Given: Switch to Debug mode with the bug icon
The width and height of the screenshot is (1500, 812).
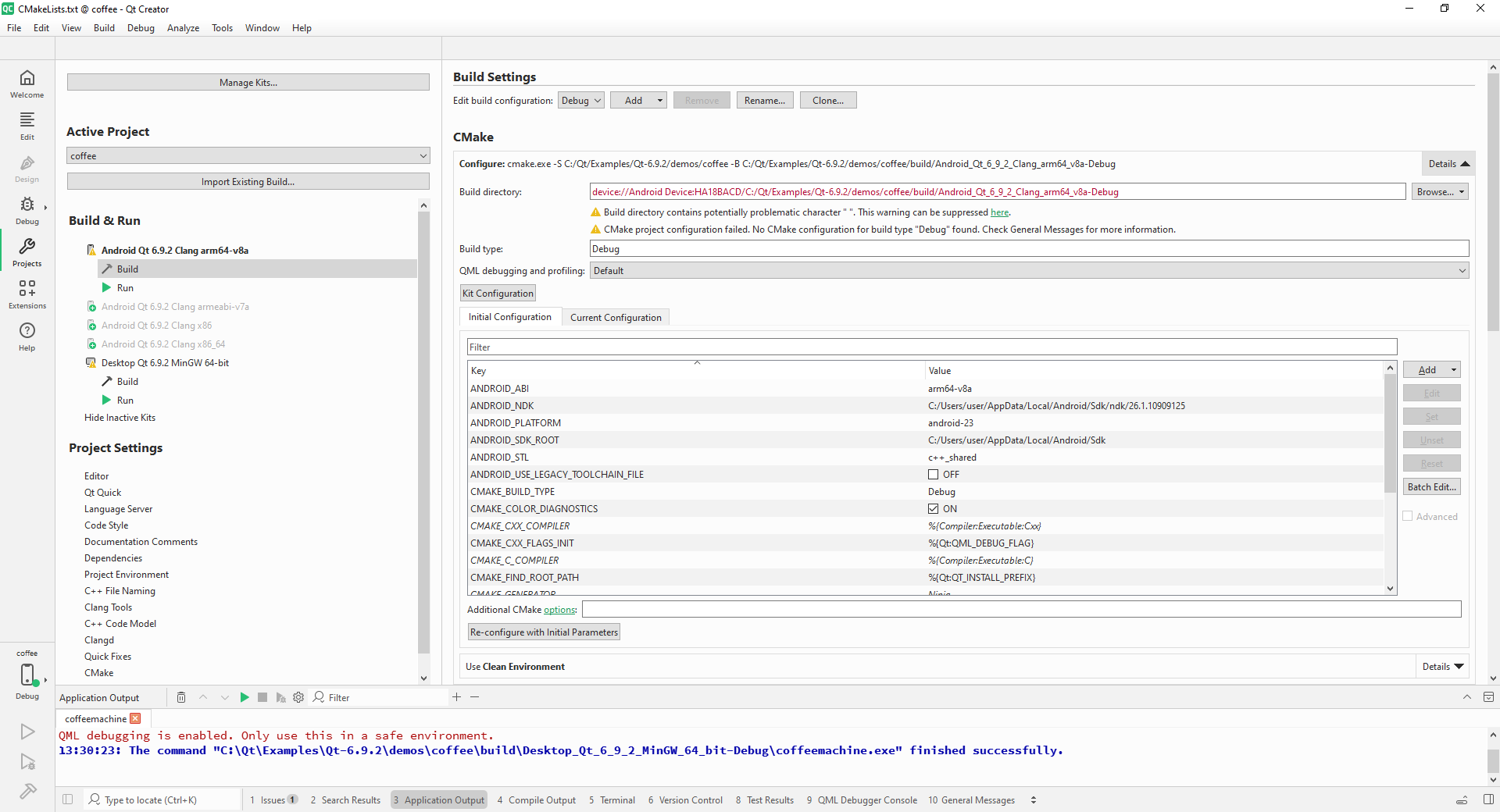Looking at the screenshot, I should coord(27,210).
